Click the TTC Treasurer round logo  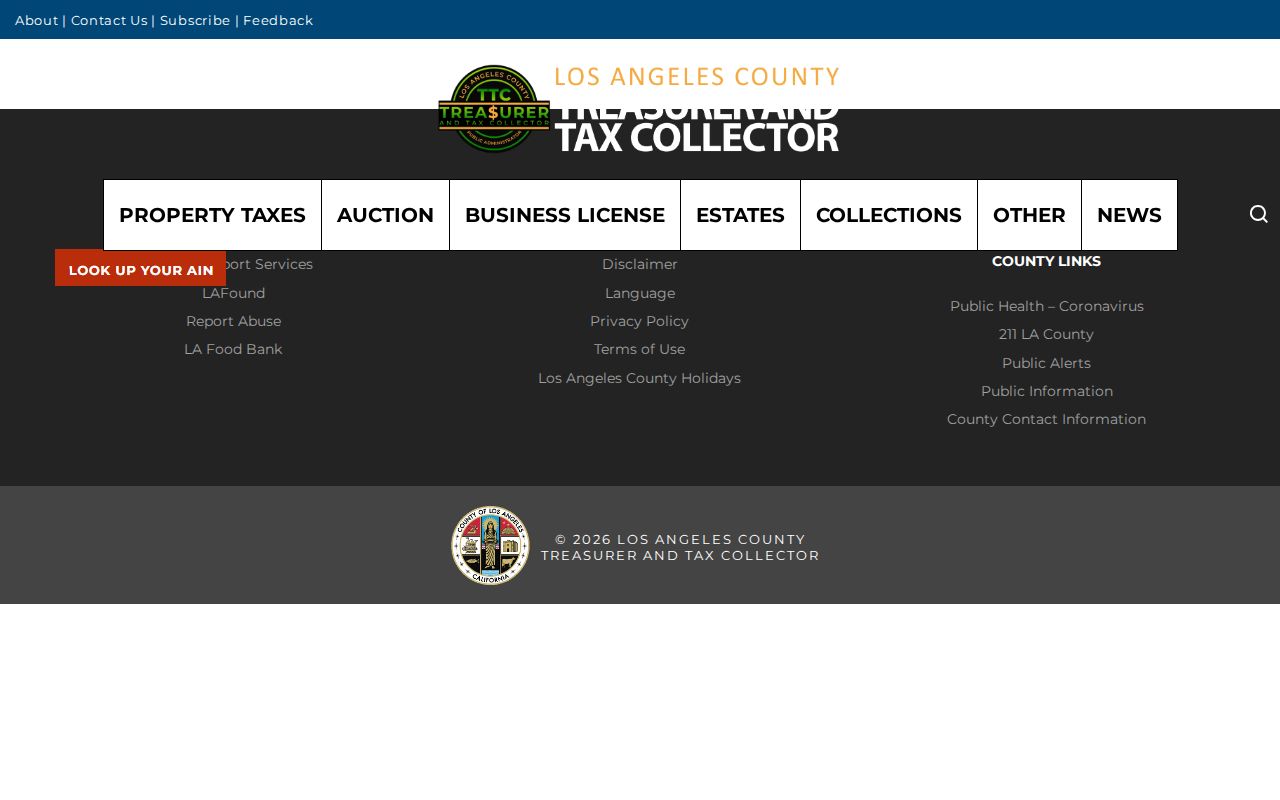coord(494,109)
